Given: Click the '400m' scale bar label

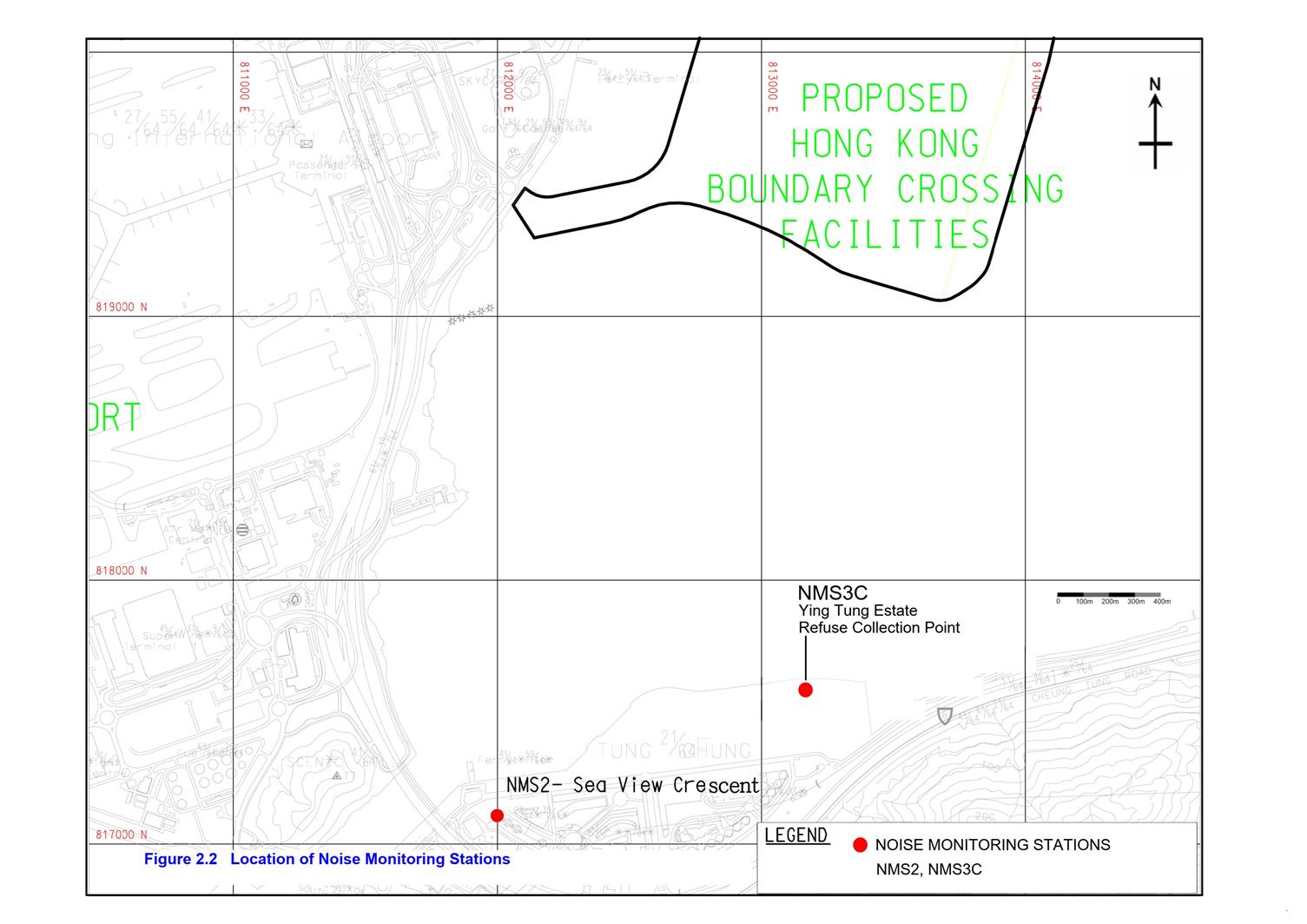Looking at the screenshot, I should click(x=1161, y=602).
